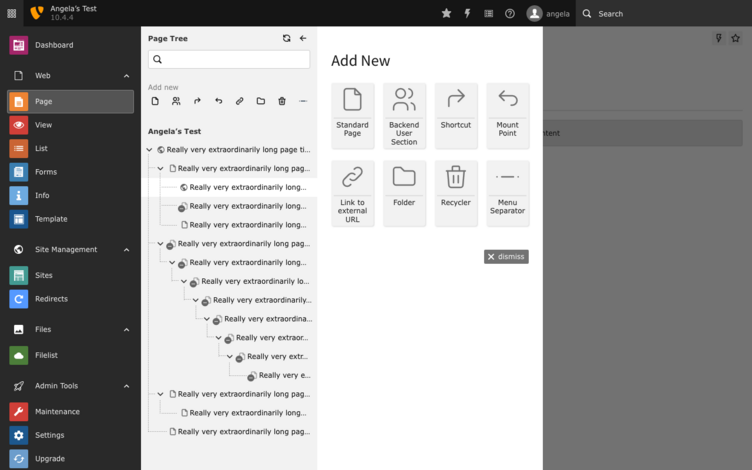Open the application grid menu icon

pyautogui.click(x=12, y=13)
